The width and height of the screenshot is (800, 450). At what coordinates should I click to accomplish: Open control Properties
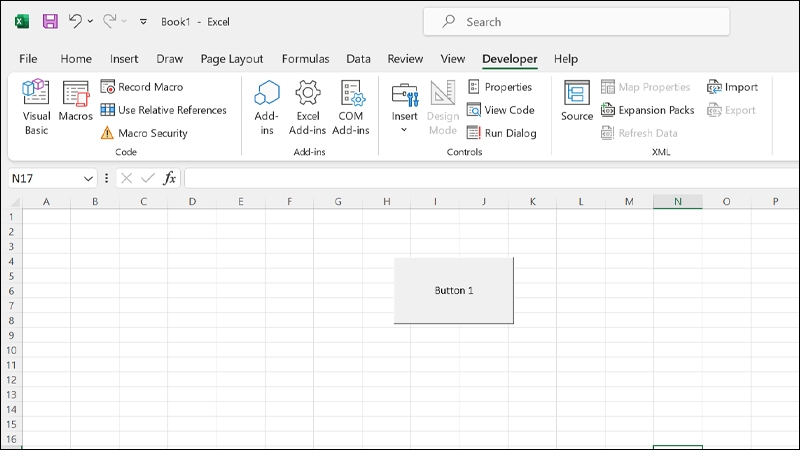click(500, 87)
